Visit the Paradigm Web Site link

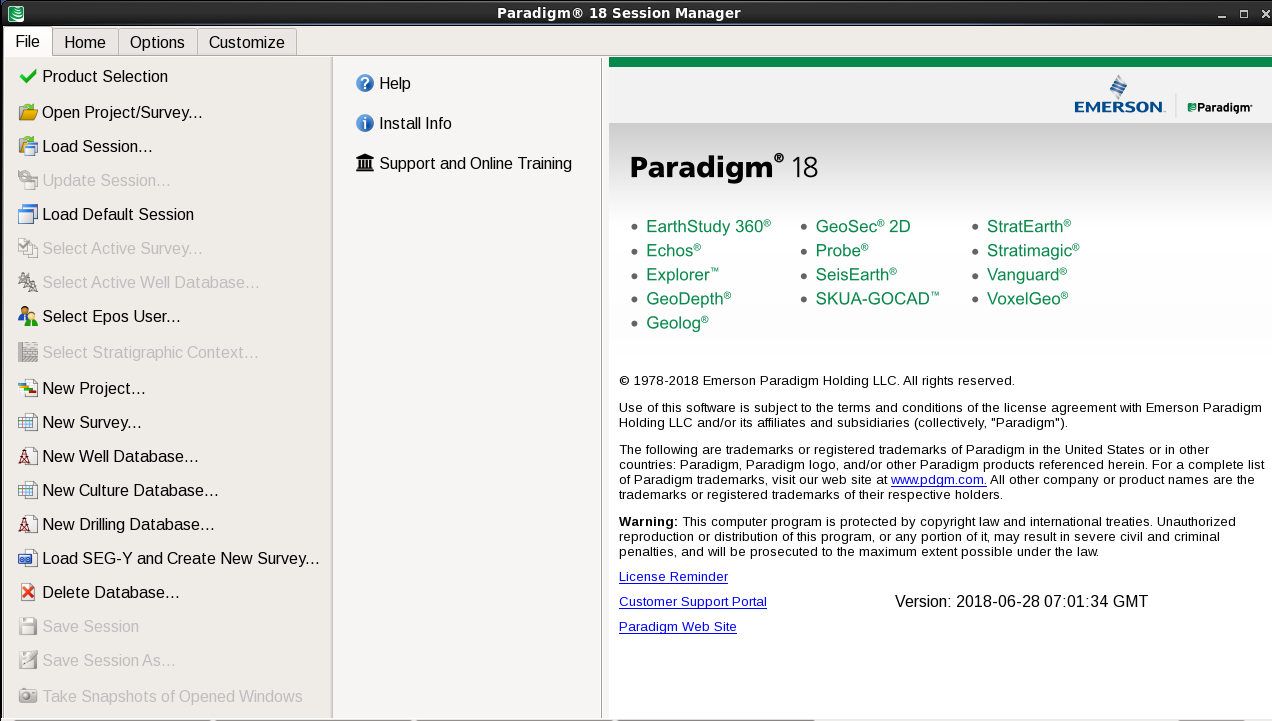click(x=678, y=627)
